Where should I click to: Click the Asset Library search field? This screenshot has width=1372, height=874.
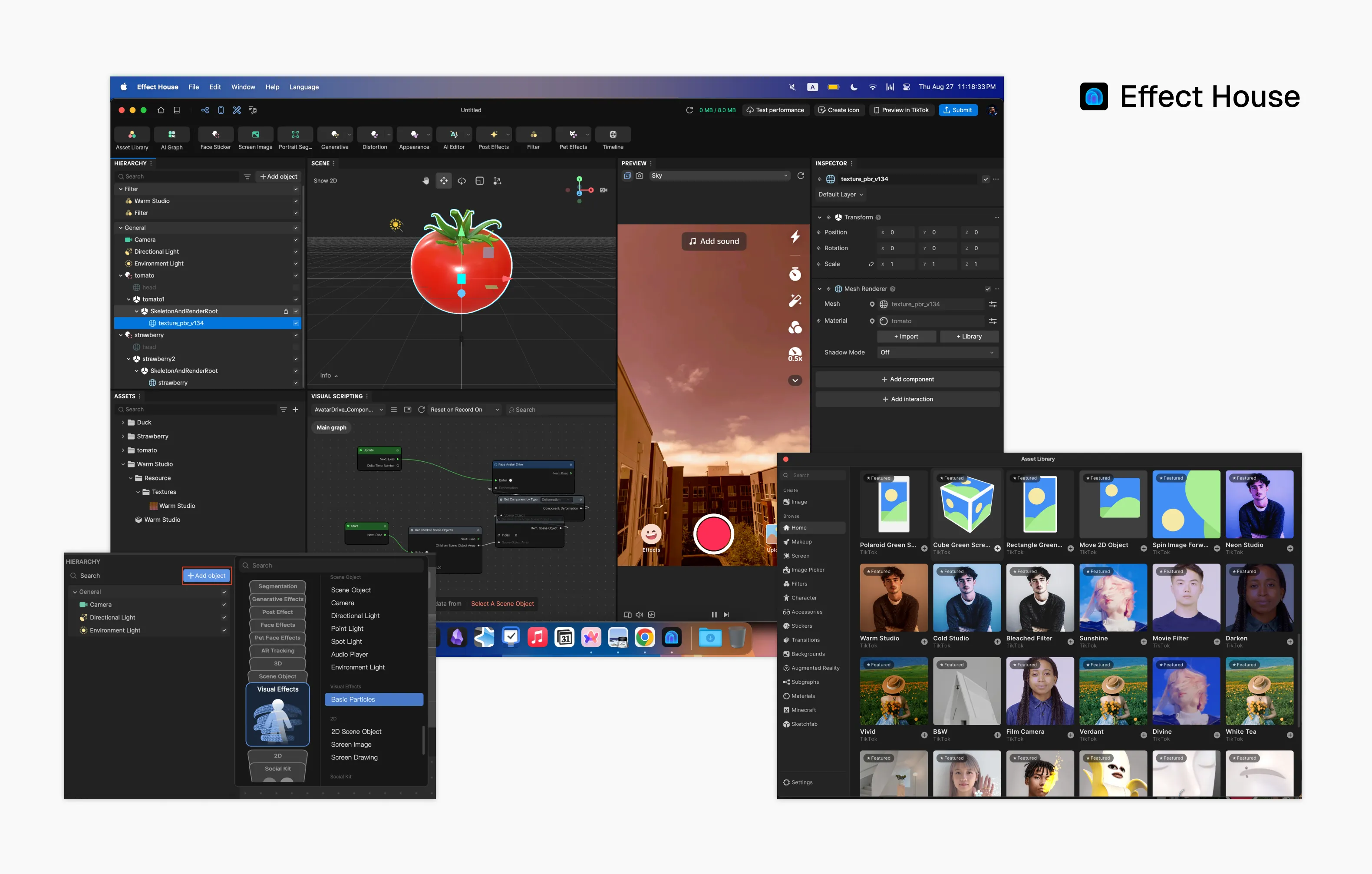813,475
